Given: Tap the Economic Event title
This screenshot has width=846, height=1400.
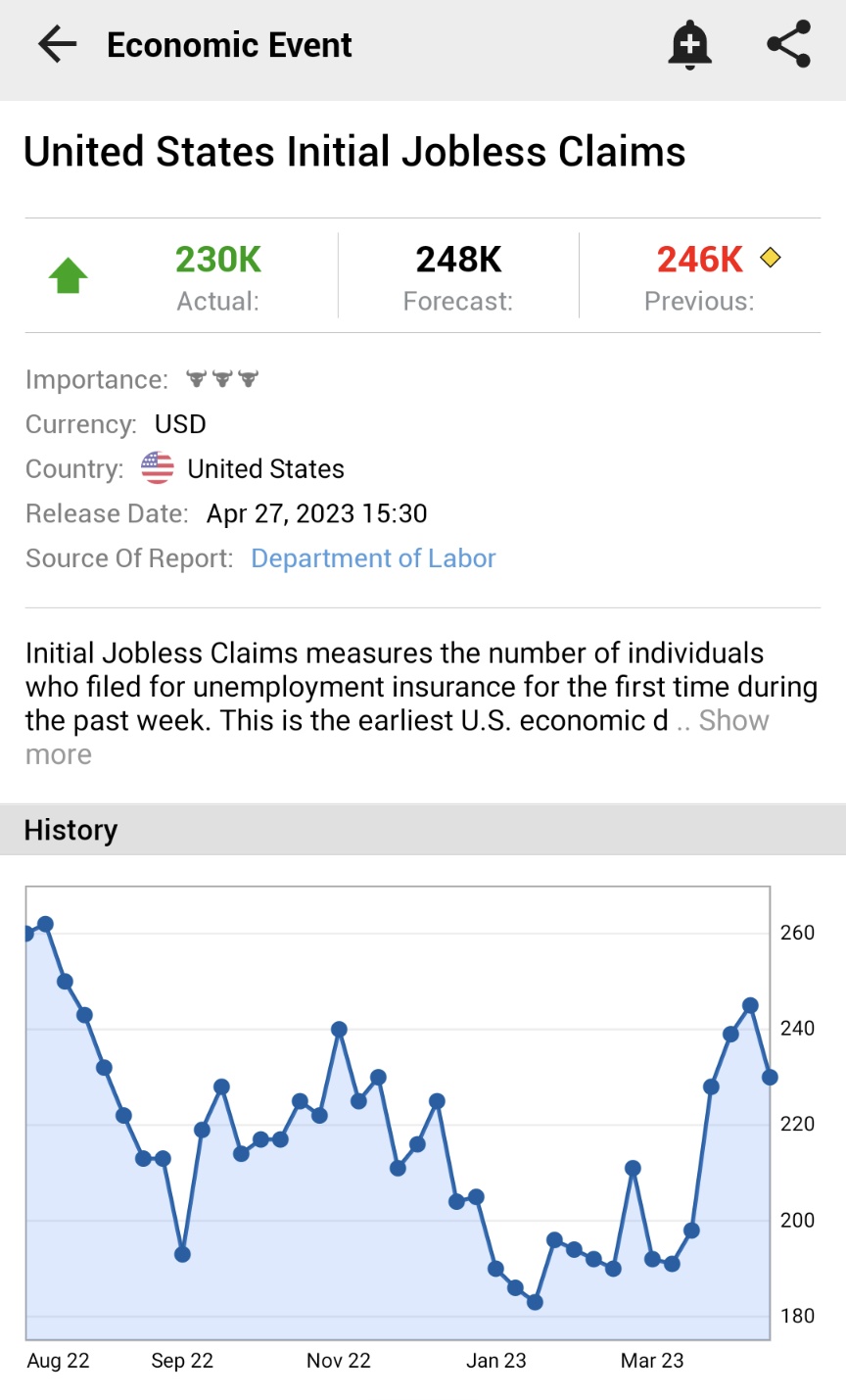Looking at the screenshot, I should [x=229, y=45].
